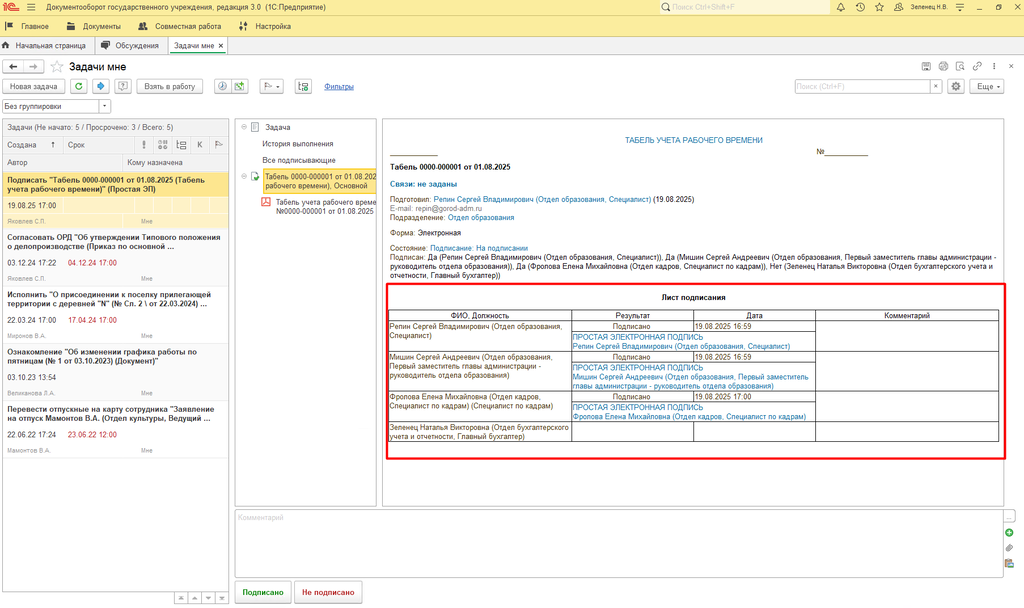Image resolution: width=1024 pixels, height=608 pixels.
Task: Open notifications bell in title bar
Action: coord(840,8)
